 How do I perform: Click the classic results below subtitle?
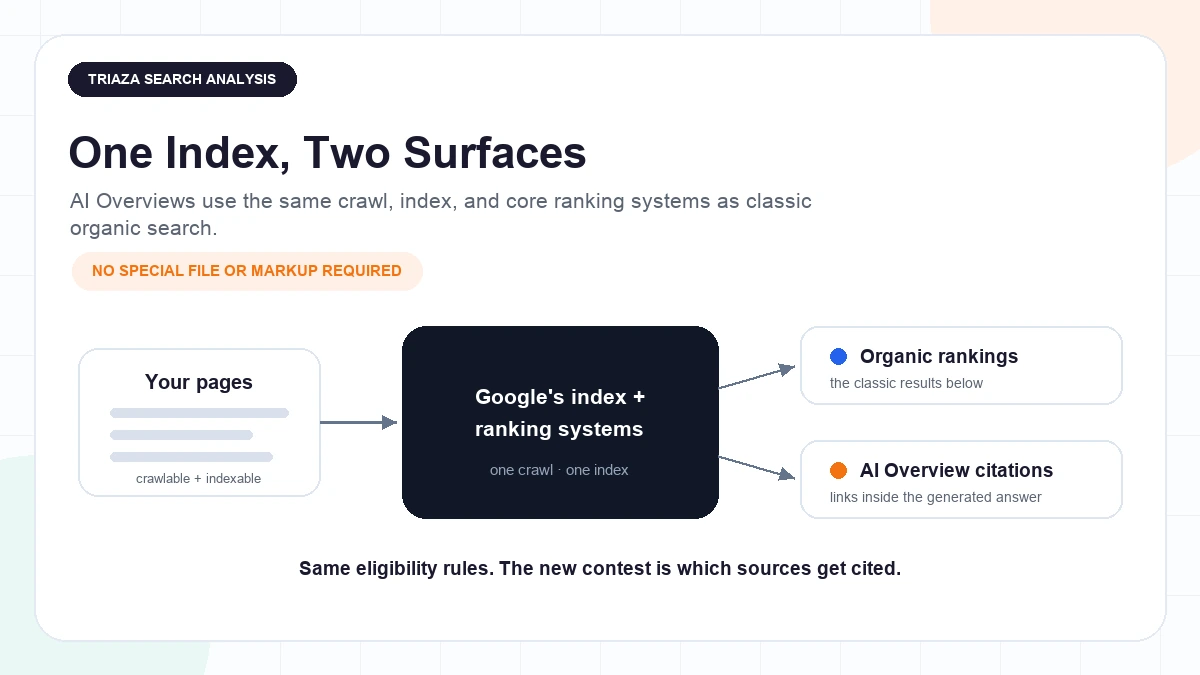(x=906, y=383)
